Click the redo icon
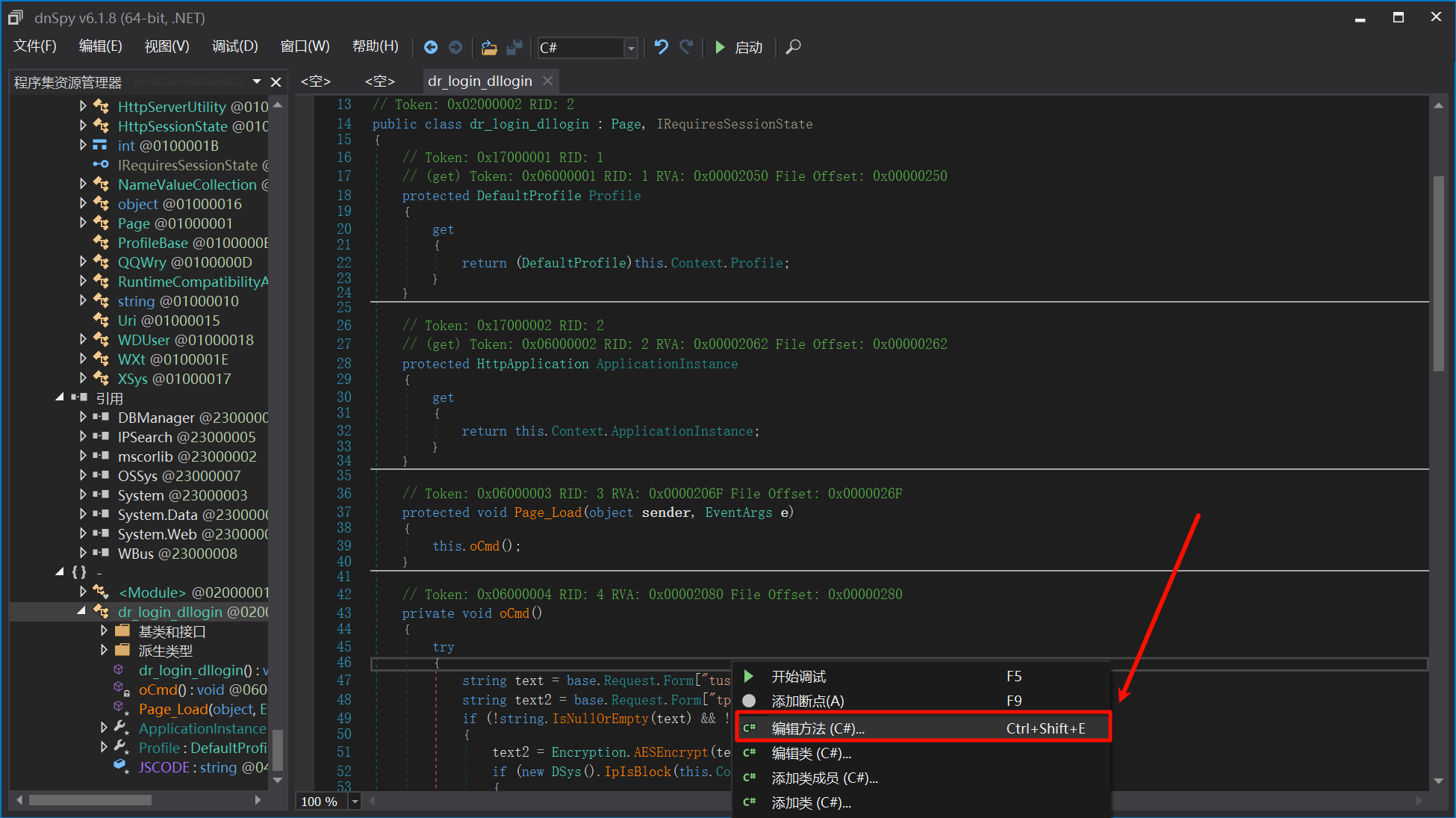1456x818 pixels. 686,47
